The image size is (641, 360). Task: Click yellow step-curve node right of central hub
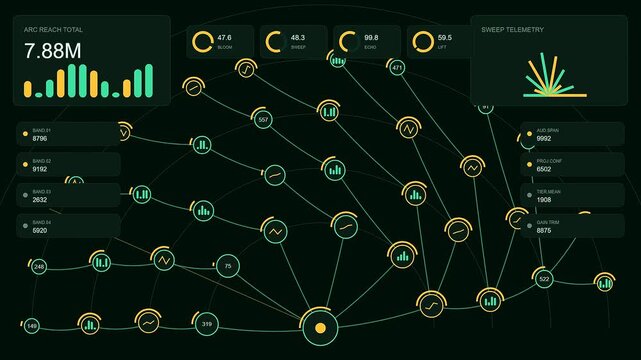click(431, 305)
